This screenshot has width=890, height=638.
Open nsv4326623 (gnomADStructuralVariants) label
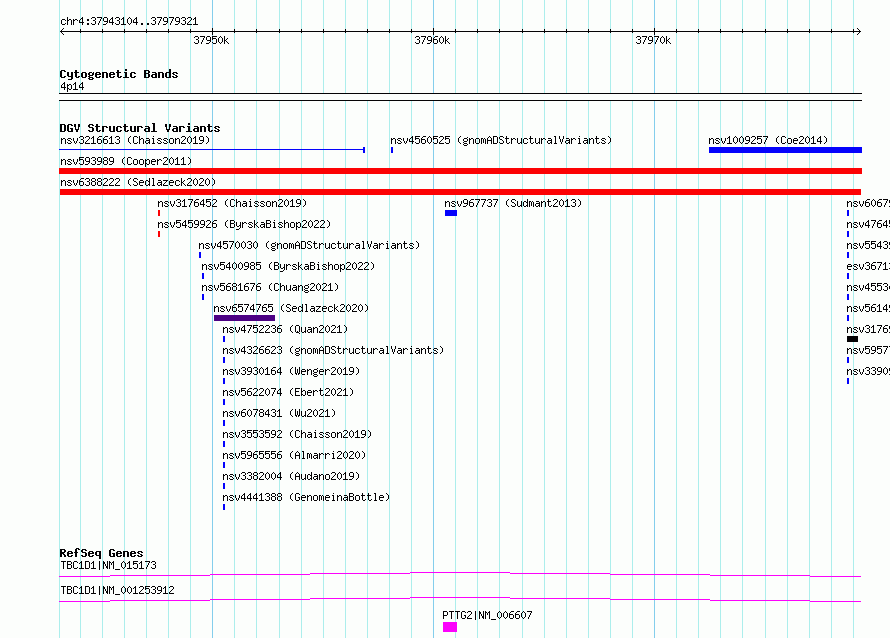[x=333, y=350]
